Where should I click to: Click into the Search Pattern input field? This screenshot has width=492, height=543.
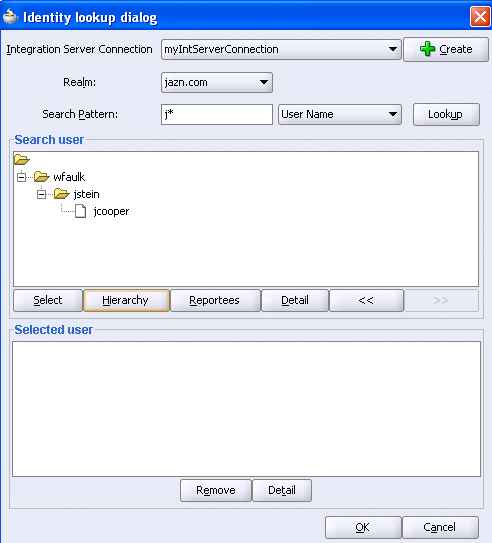pyautogui.click(x=217, y=115)
